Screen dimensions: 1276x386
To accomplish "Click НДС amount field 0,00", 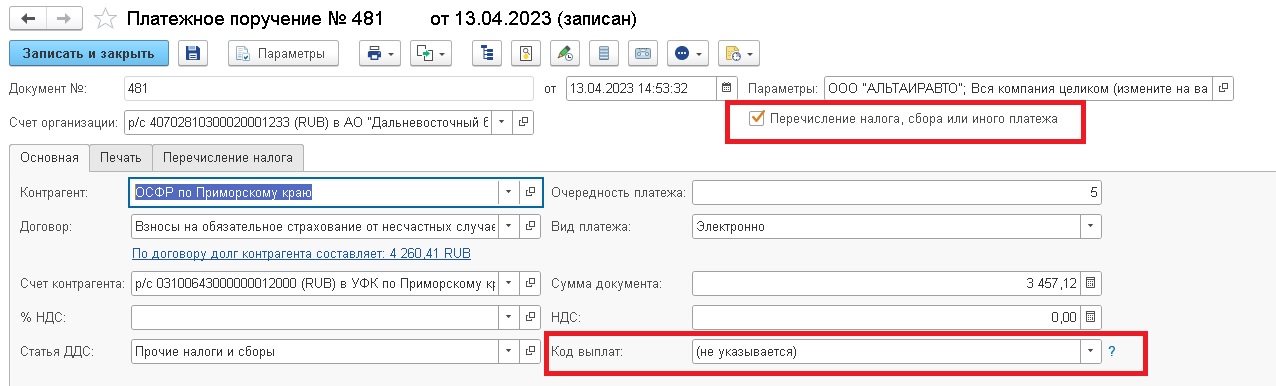I will coord(886,317).
